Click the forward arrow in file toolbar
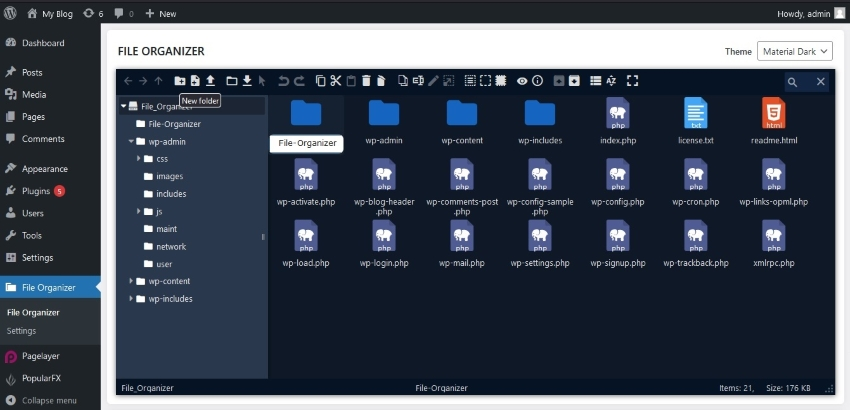 143,81
